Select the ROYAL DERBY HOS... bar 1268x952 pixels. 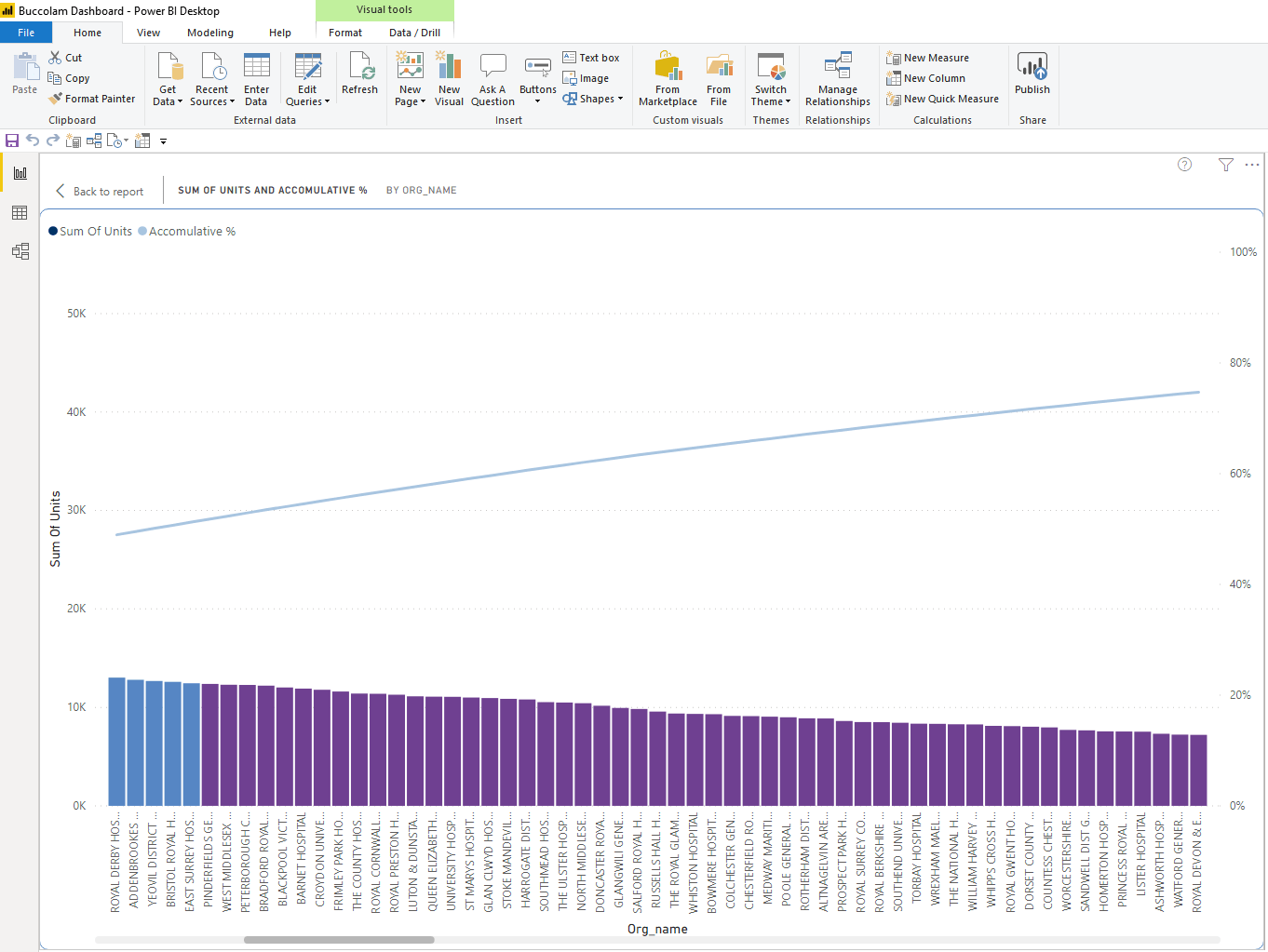pyautogui.click(x=116, y=741)
